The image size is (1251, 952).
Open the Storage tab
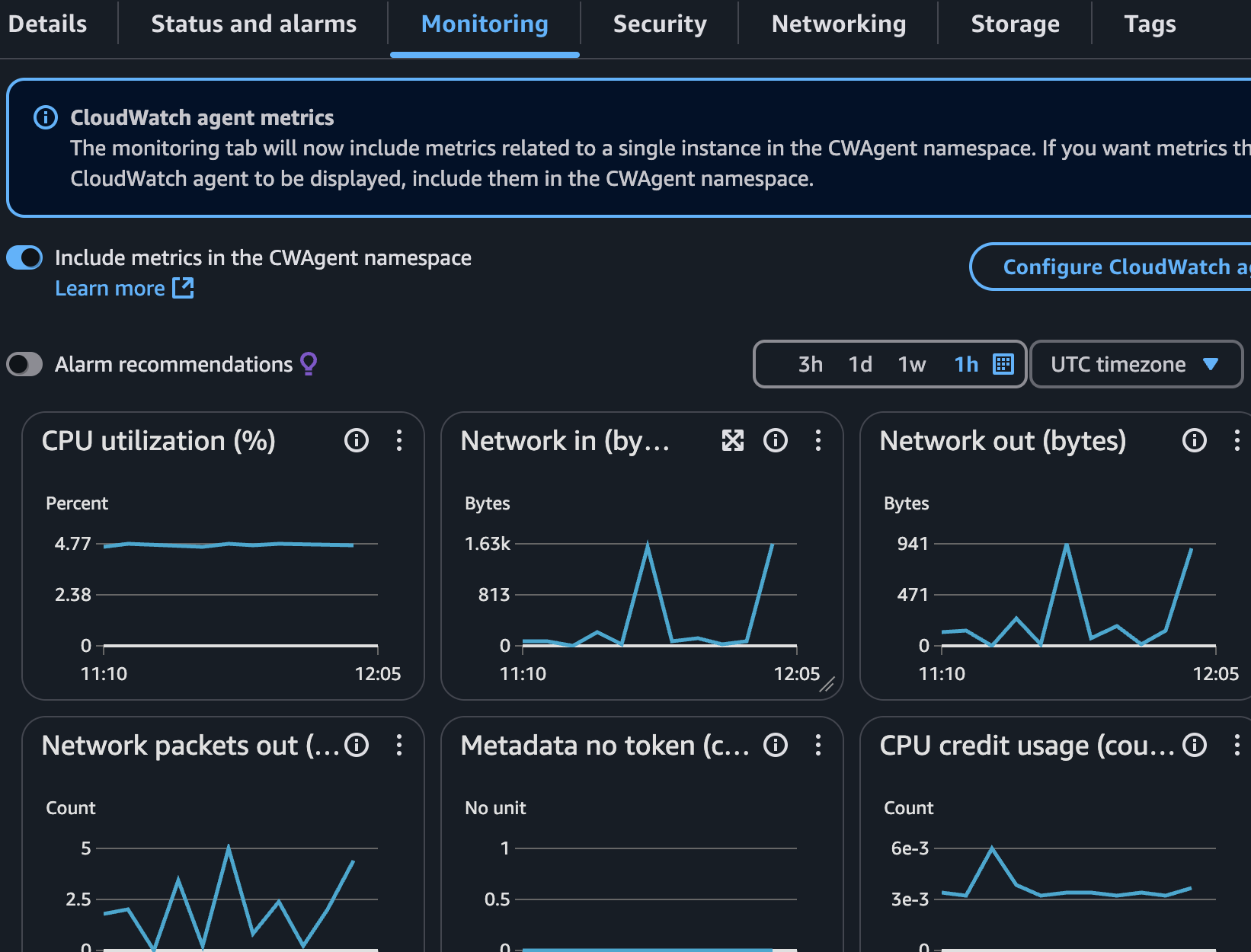pyautogui.click(x=1015, y=24)
